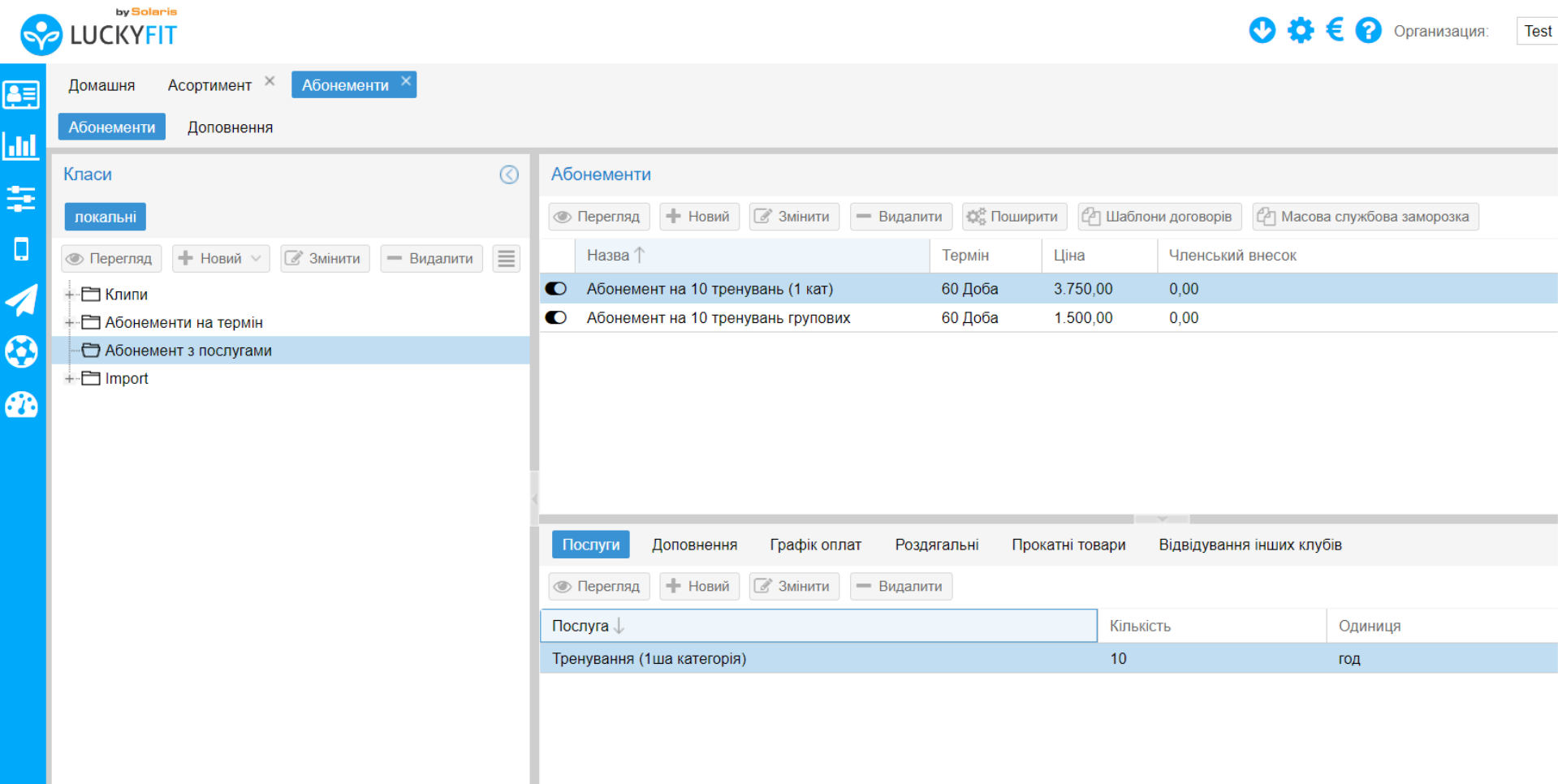This screenshot has width=1558, height=784.
Task: Click the Поширити button
Action: click(x=1014, y=217)
